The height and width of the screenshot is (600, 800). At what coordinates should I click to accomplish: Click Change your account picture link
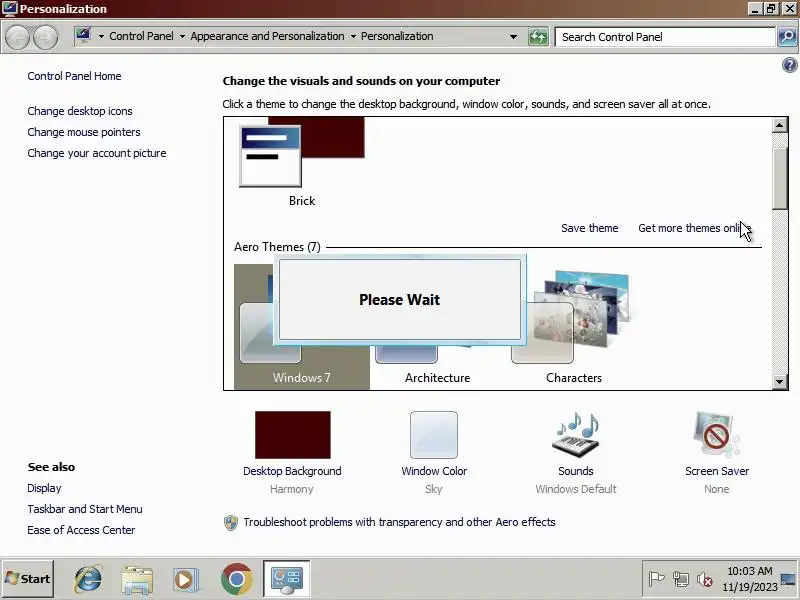click(x=97, y=153)
